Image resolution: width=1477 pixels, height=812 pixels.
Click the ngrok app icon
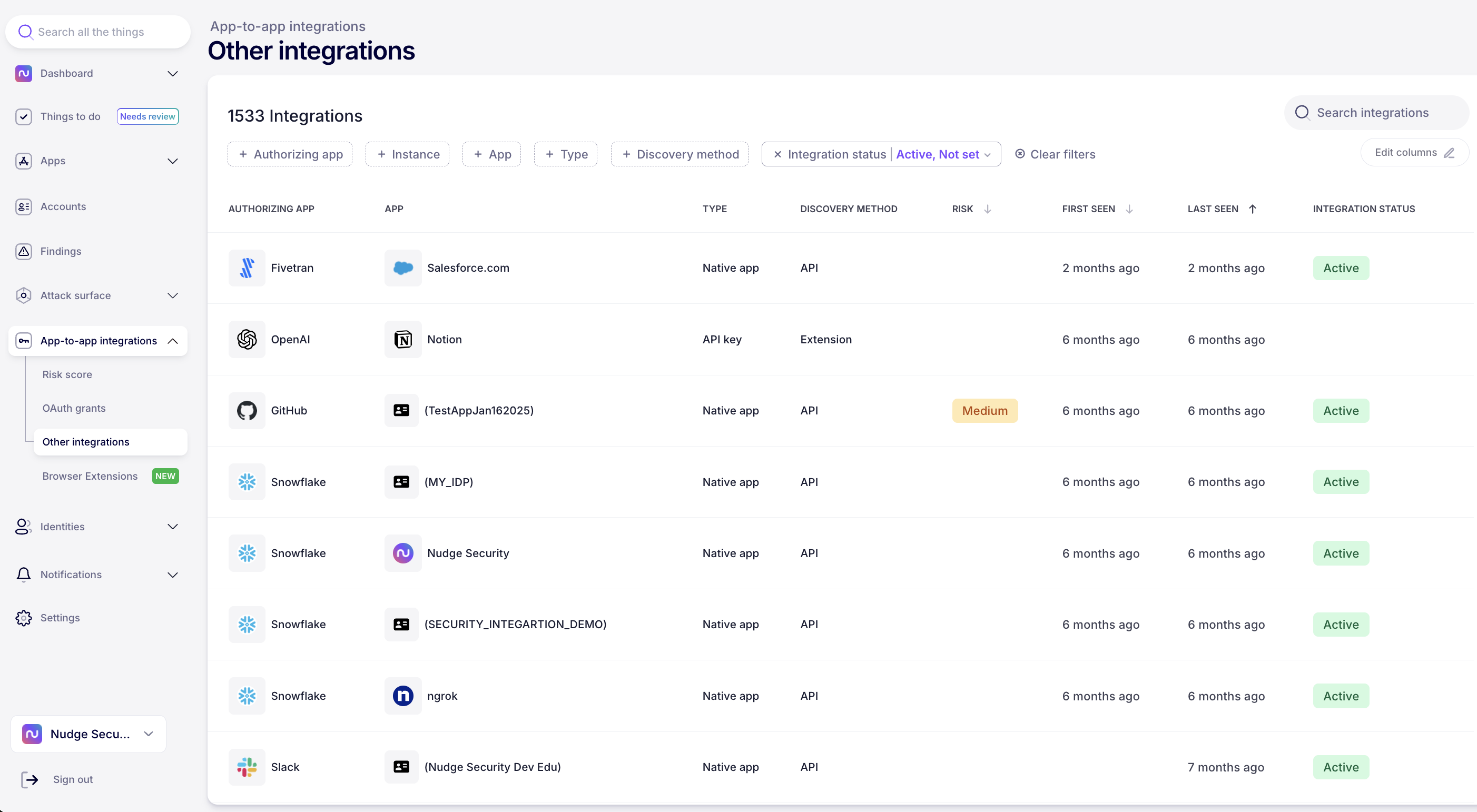(402, 696)
